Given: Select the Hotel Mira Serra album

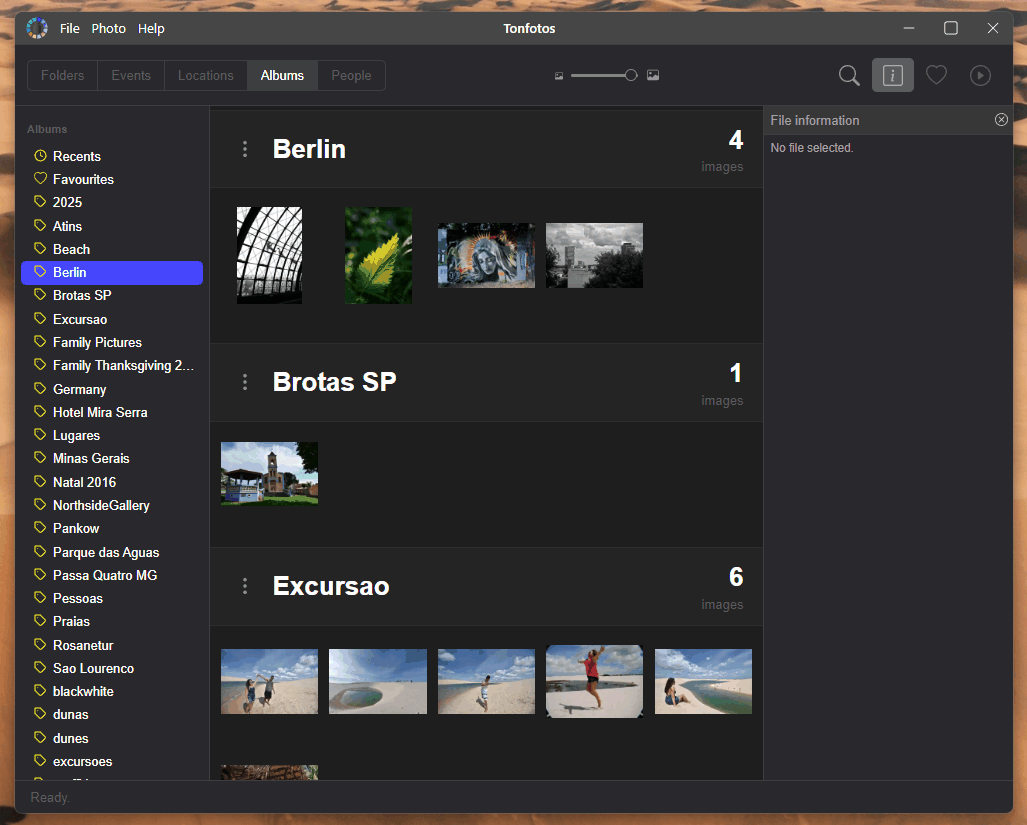Looking at the screenshot, I should (x=112, y=412).
